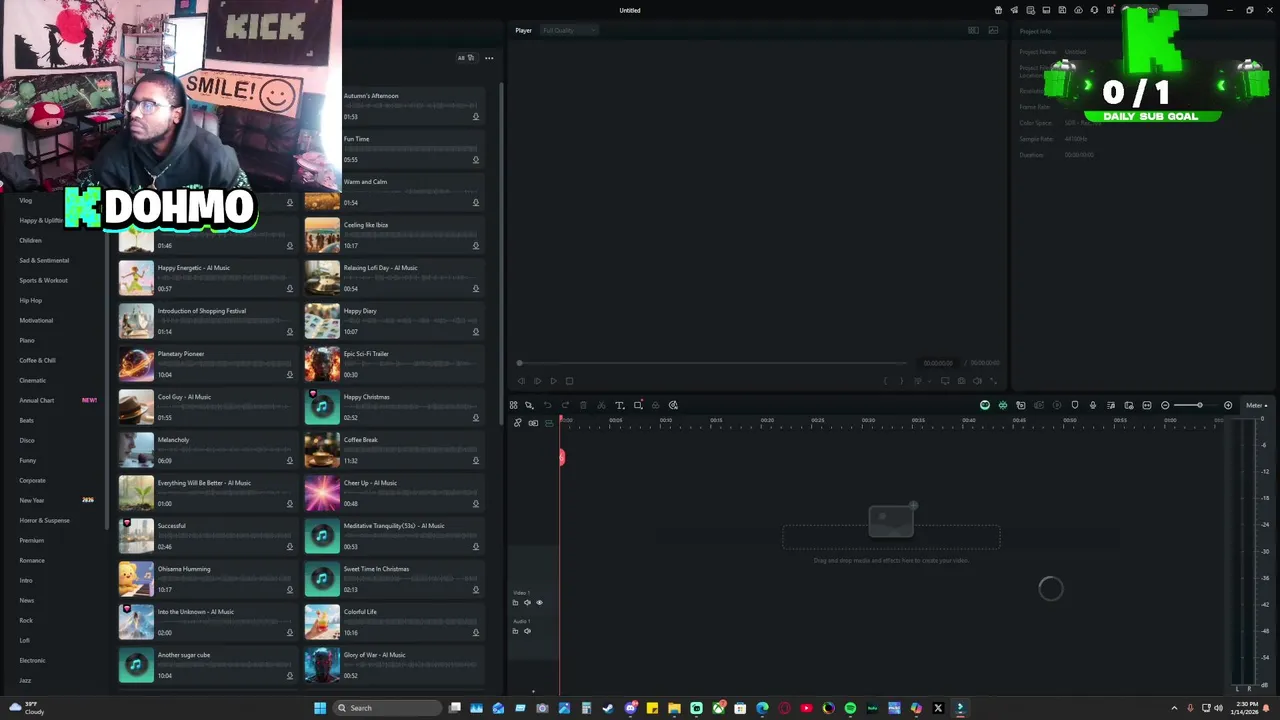Viewport: 1280px width, 720px height.
Task: Select the Cool Guy - AI Music thumbnail
Action: (136, 407)
